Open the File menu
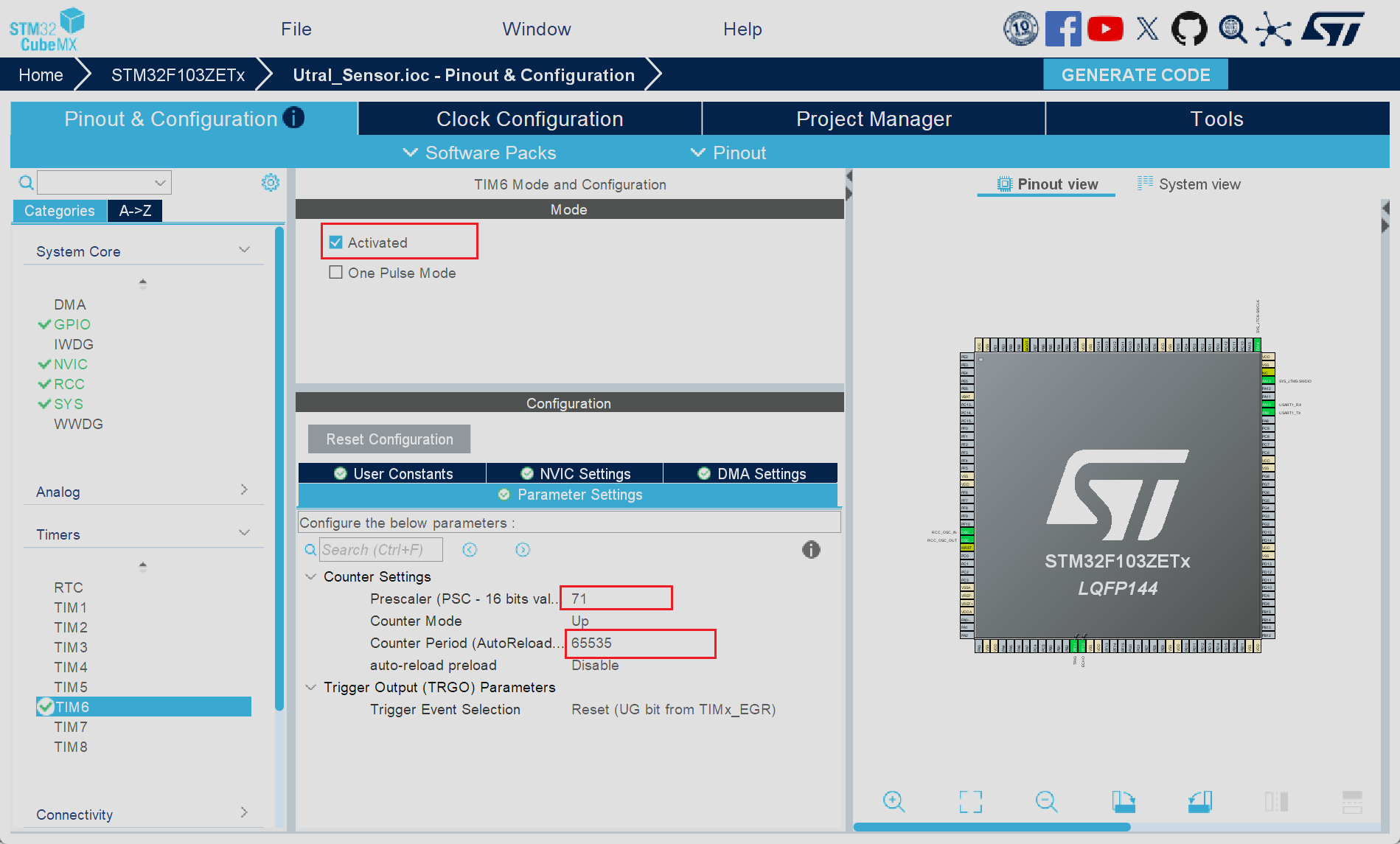 pos(296,29)
